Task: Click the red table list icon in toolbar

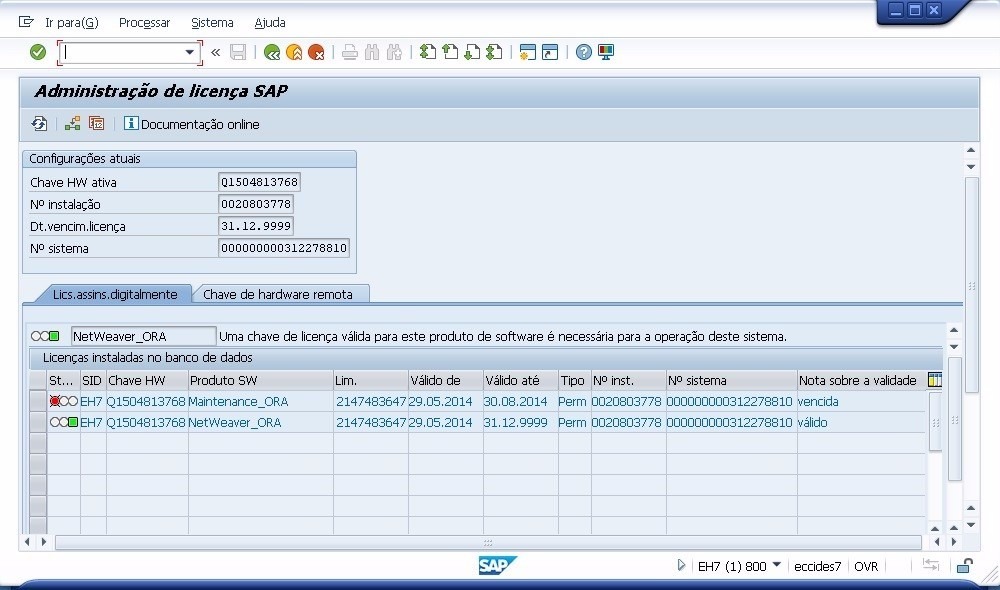Action: [96, 124]
